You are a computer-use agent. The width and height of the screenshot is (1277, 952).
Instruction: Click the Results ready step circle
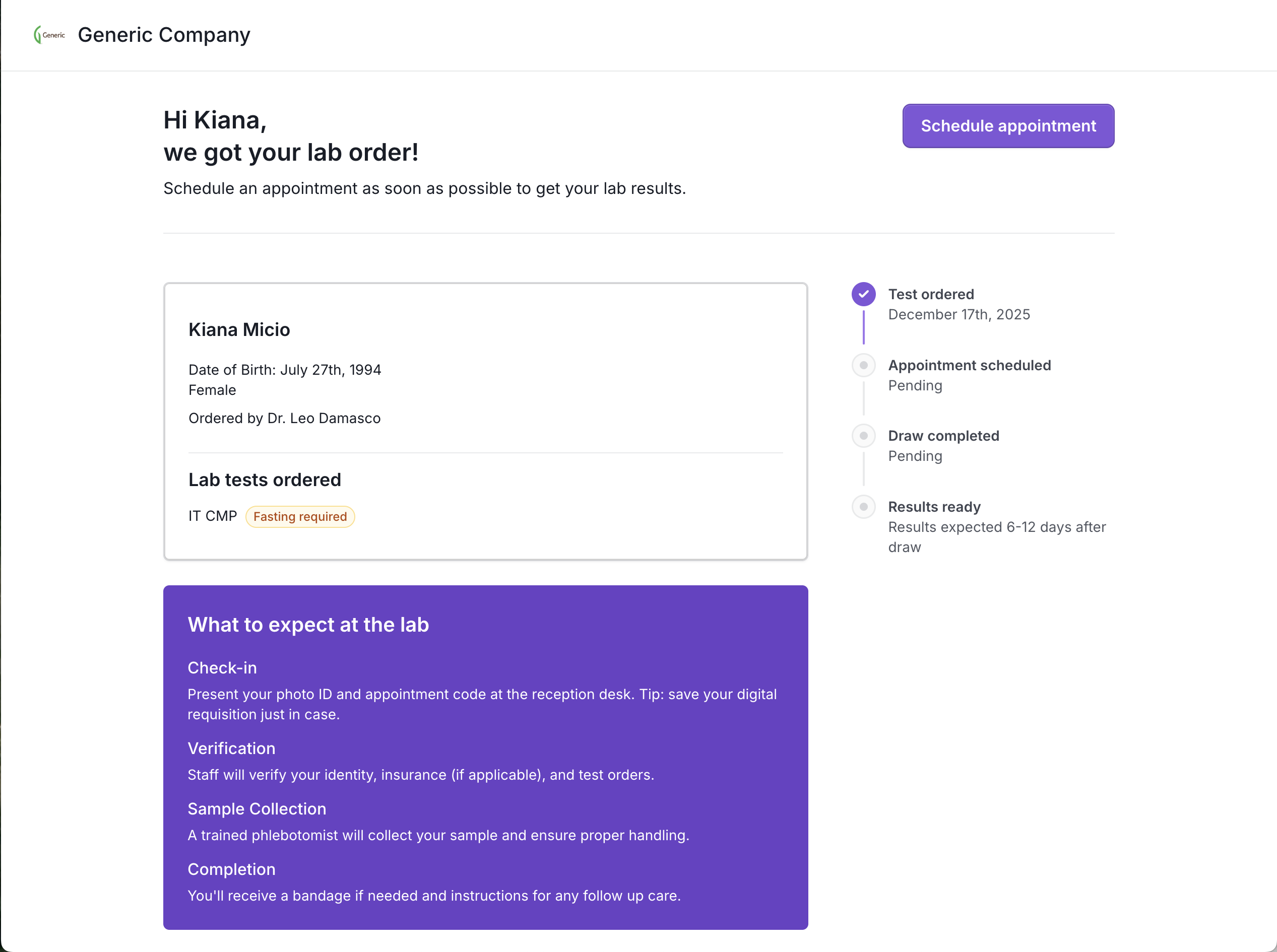[863, 507]
